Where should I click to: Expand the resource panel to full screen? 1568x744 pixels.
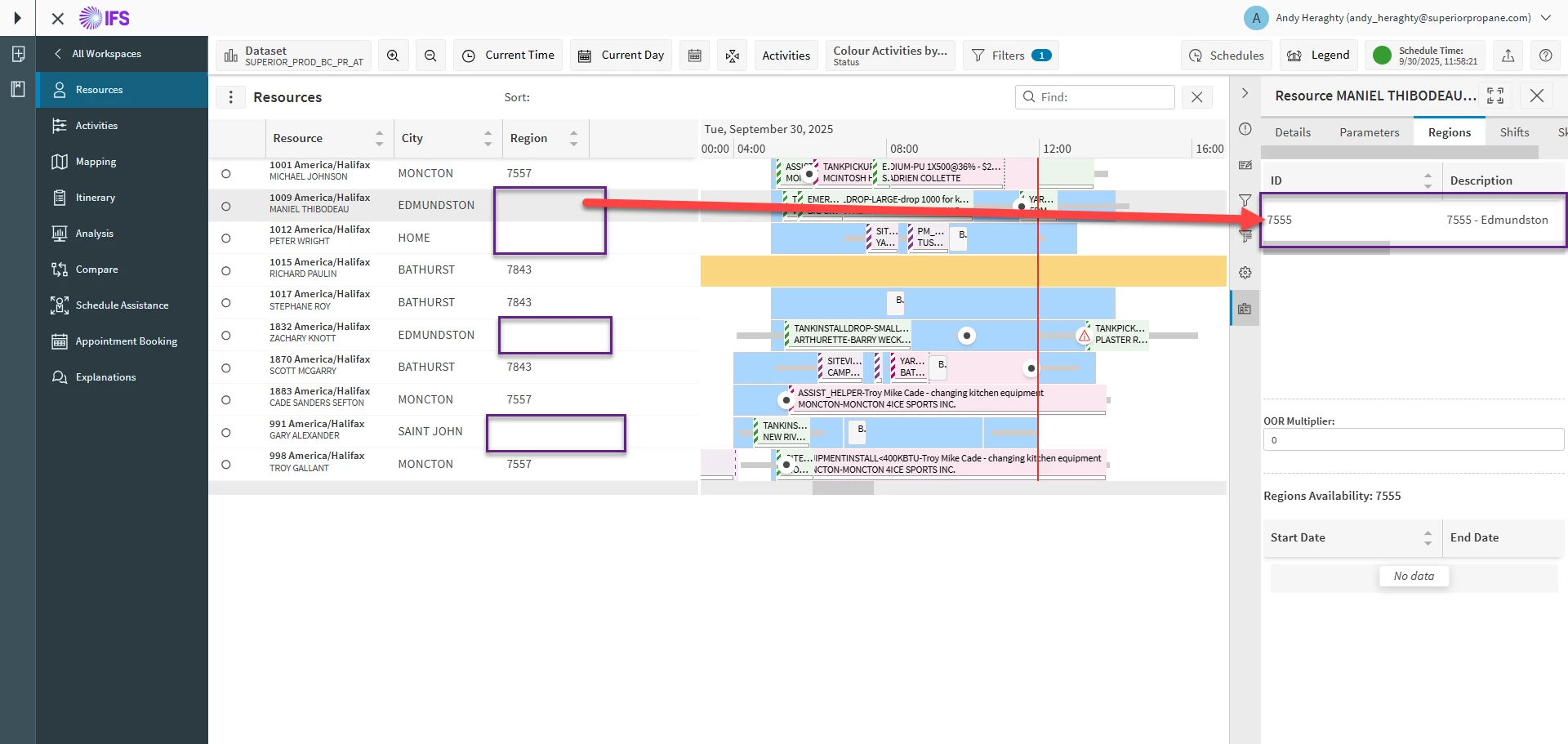1495,96
